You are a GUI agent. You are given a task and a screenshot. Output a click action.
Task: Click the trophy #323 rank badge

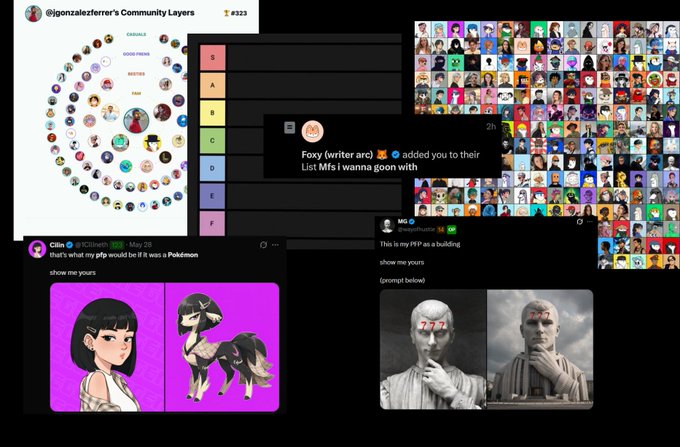point(235,13)
